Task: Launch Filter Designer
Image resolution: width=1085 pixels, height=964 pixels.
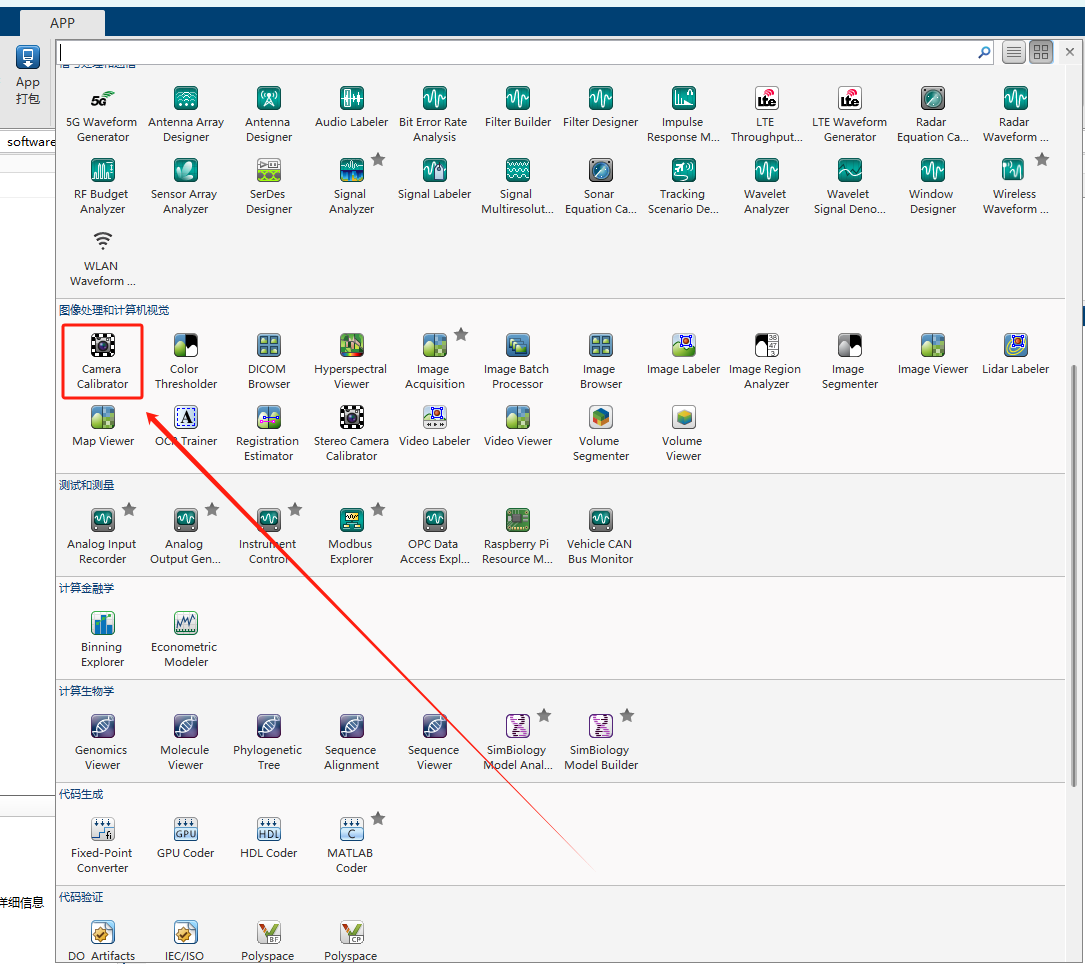Action: (x=601, y=108)
